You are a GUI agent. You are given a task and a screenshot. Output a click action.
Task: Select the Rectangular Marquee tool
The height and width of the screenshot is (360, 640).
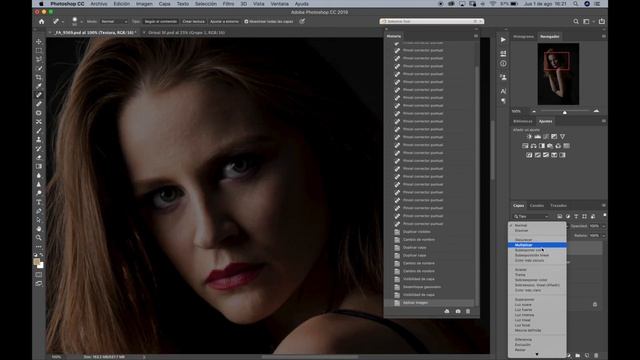point(39,51)
